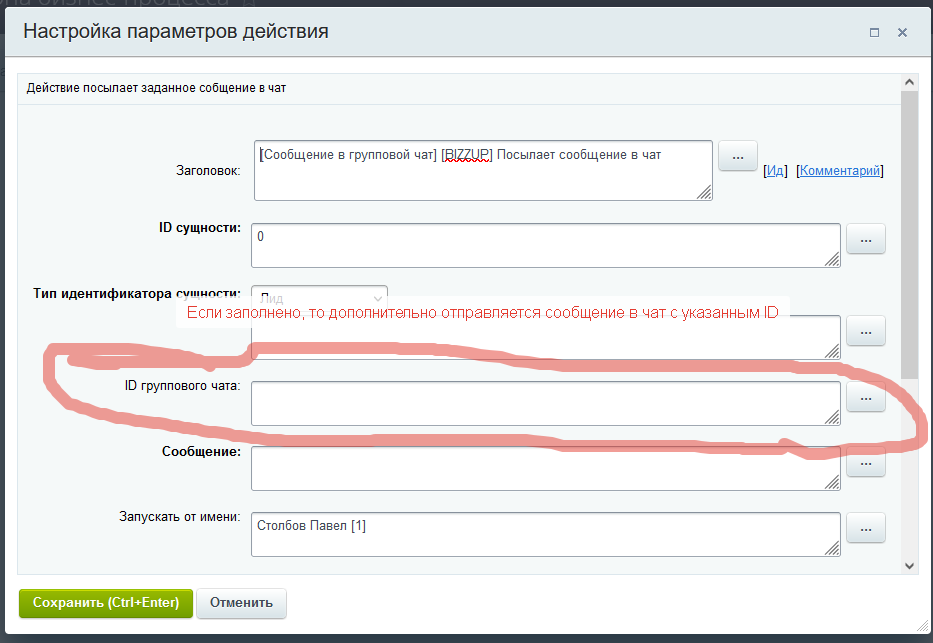The width and height of the screenshot is (933, 643).
Task: Click the [Комментарий] link
Action: coord(840,171)
